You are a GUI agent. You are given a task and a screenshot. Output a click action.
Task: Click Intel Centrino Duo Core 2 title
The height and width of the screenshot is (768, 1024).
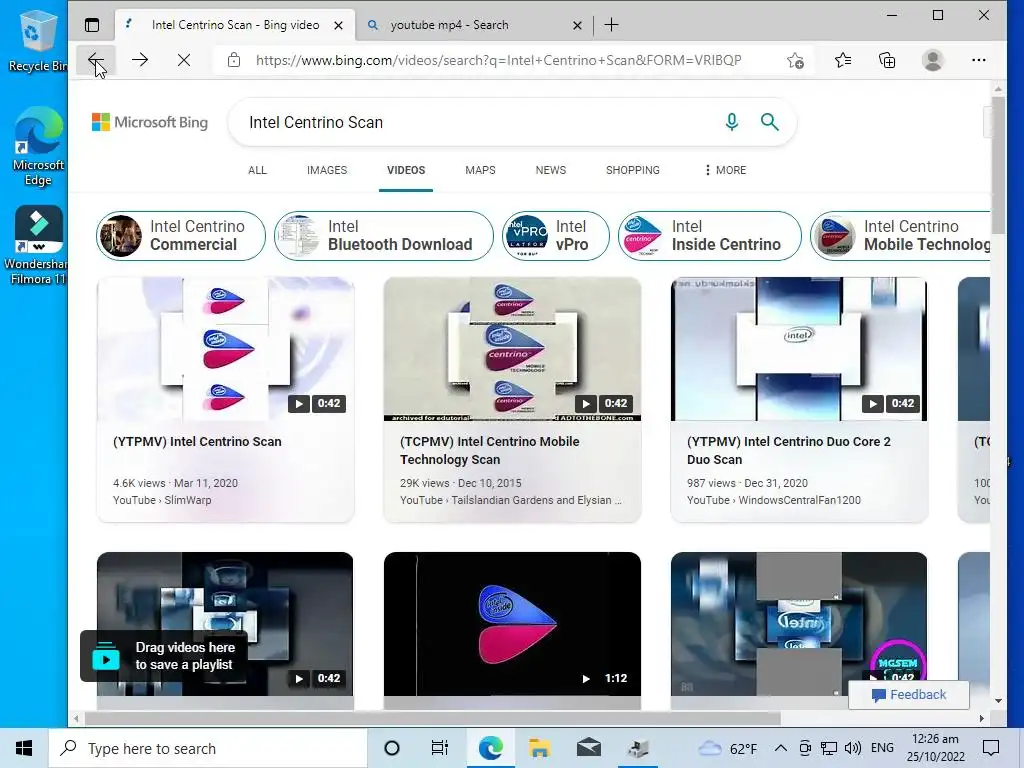pyautogui.click(x=789, y=451)
